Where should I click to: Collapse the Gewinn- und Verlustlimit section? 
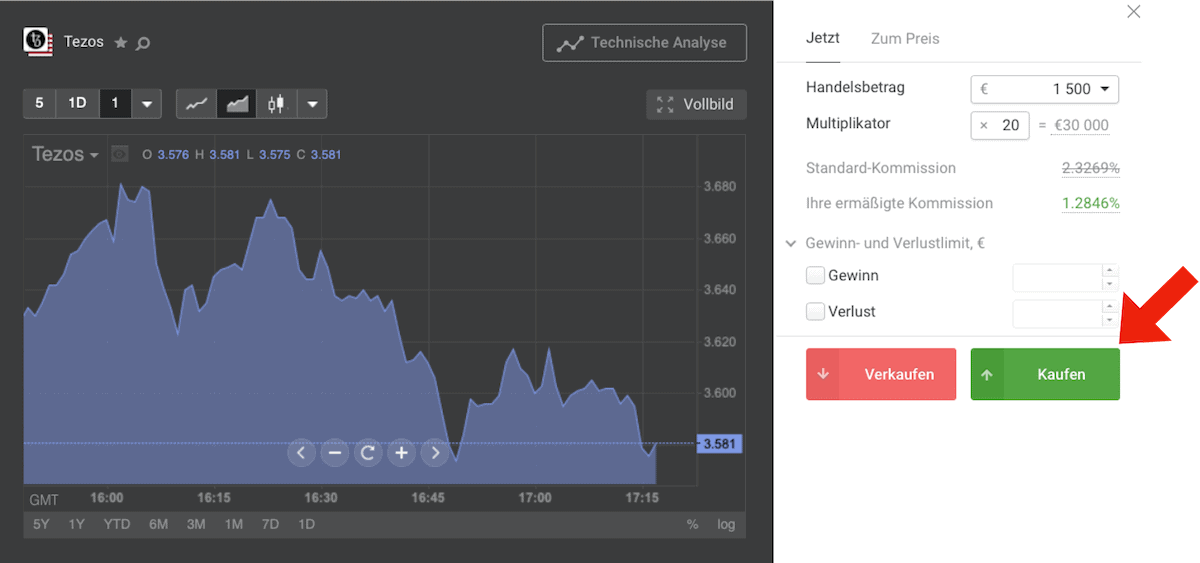click(791, 243)
